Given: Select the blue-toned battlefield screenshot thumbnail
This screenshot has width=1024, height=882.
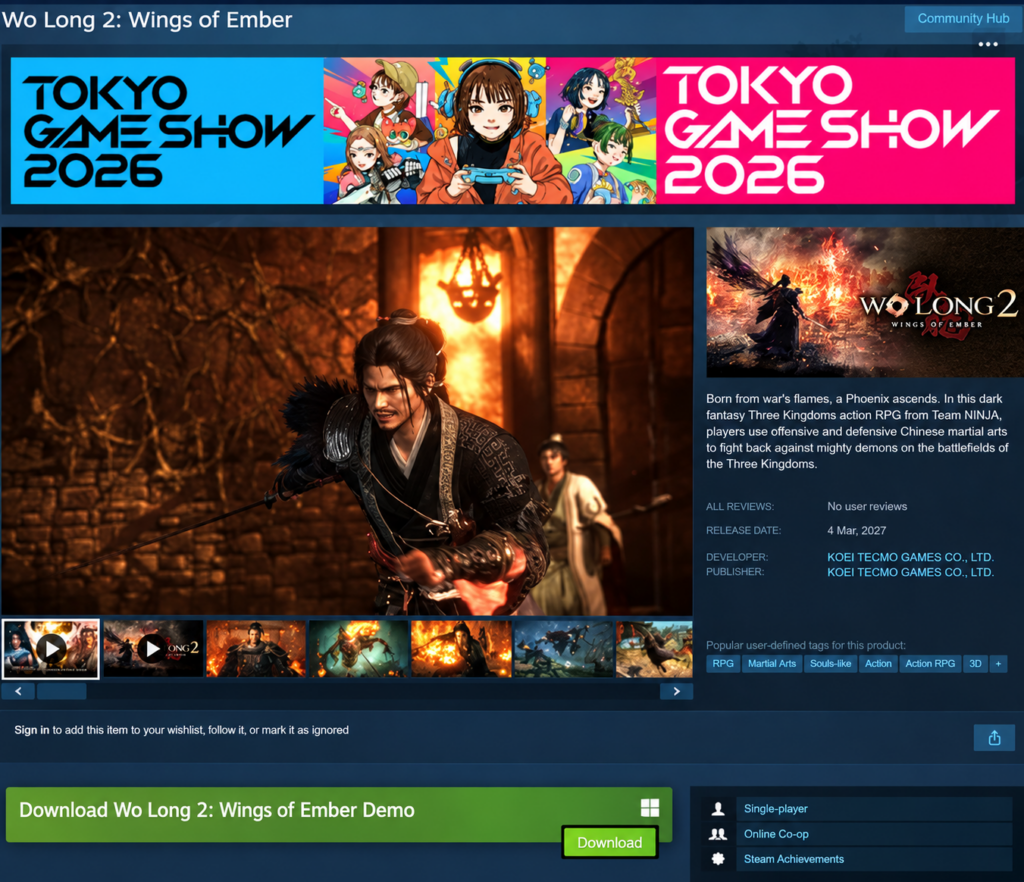Looking at the screenshot, I should coord(563,649).
